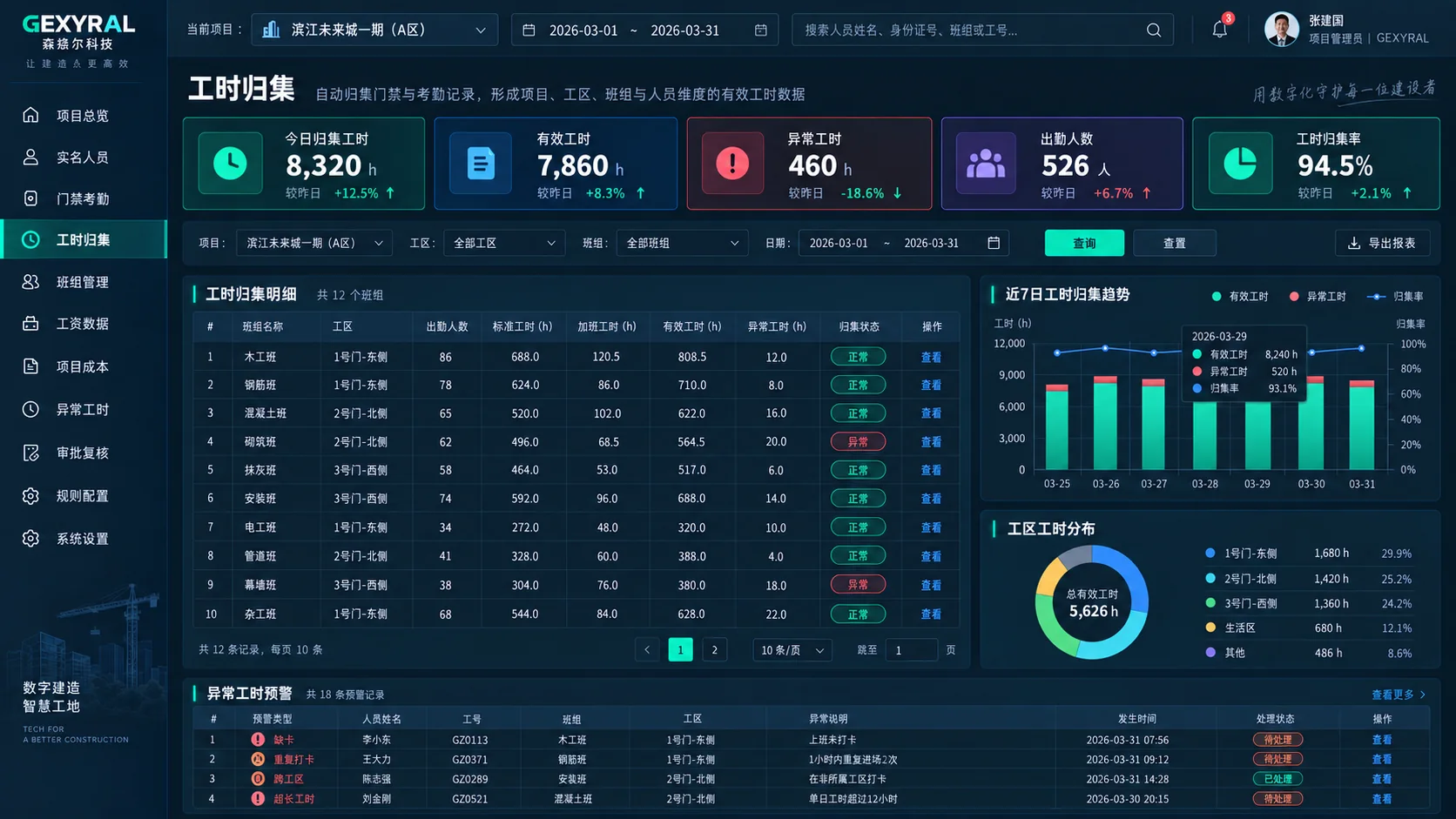The image size is (1456, 819).
Task: Click the 超长工时 warning icon
Action: pyautogui.click(x=258, y=798)
